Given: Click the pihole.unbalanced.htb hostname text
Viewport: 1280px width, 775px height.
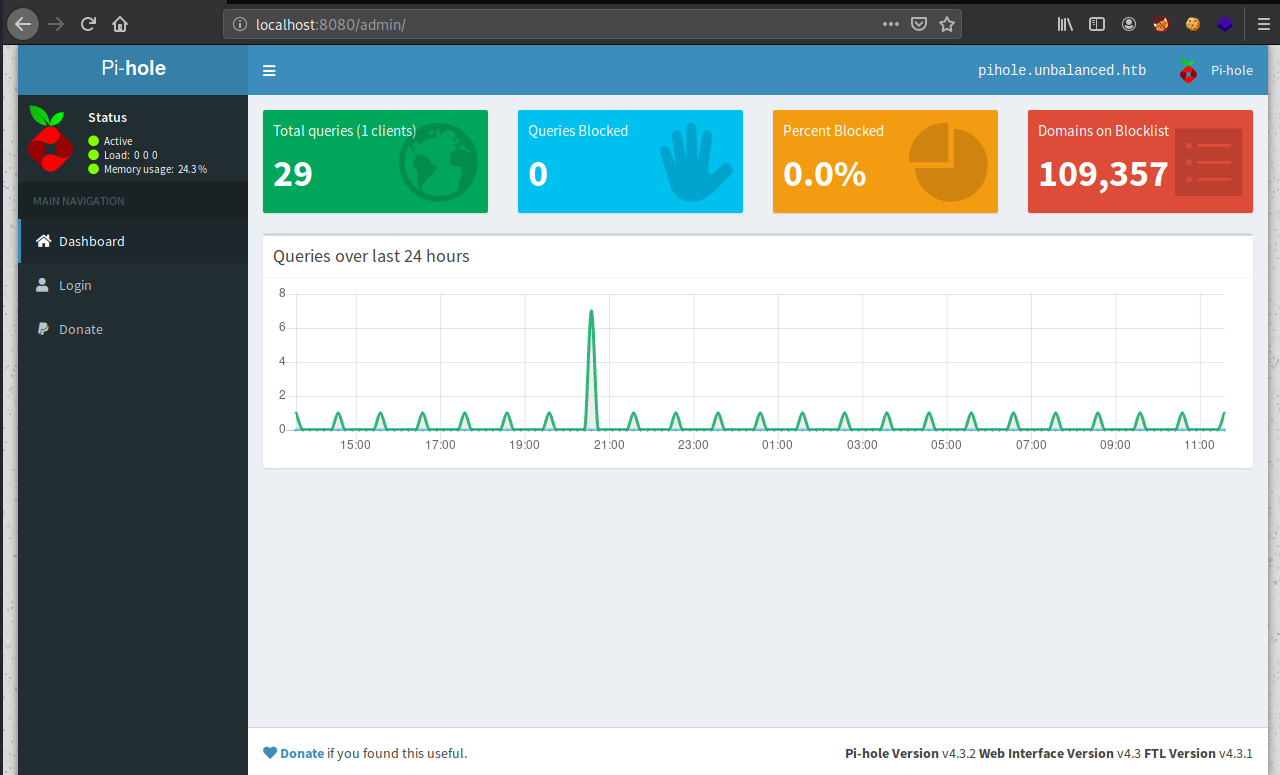Looking at the screenshot, I should click(x=1062, y=71).
